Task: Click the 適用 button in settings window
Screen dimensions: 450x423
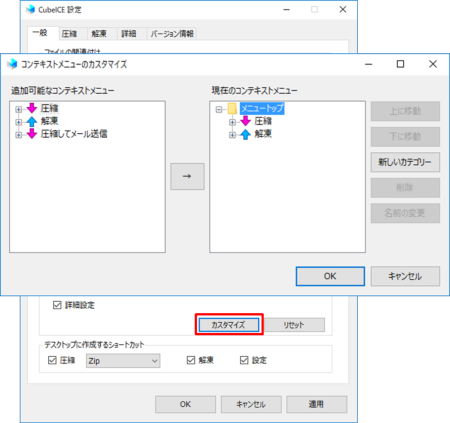Action: (316, 404)
